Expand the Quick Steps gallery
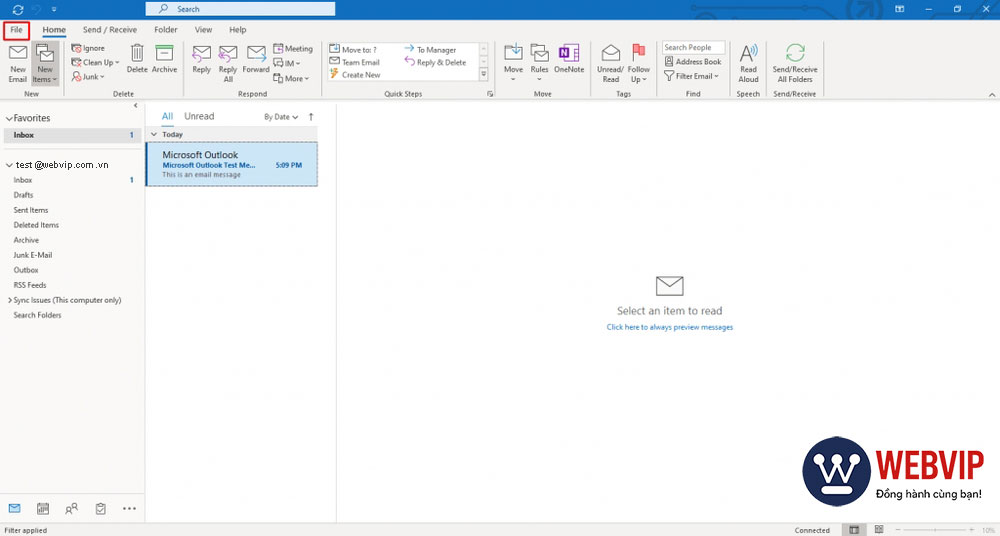This screenshot has width=1000, height=536. click(483, 75)
